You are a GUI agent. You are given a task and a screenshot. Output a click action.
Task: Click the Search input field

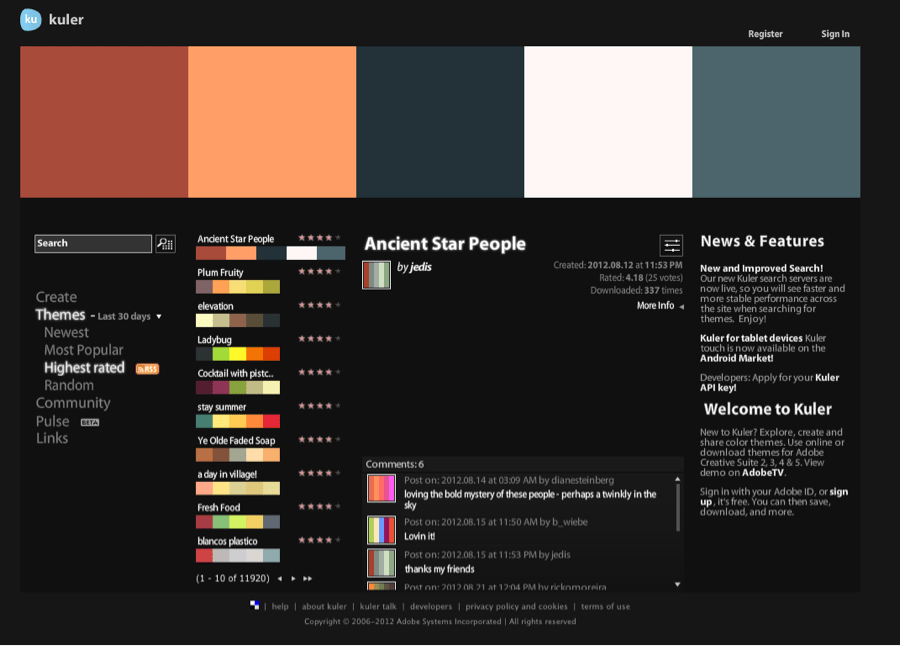click(93, 243)
